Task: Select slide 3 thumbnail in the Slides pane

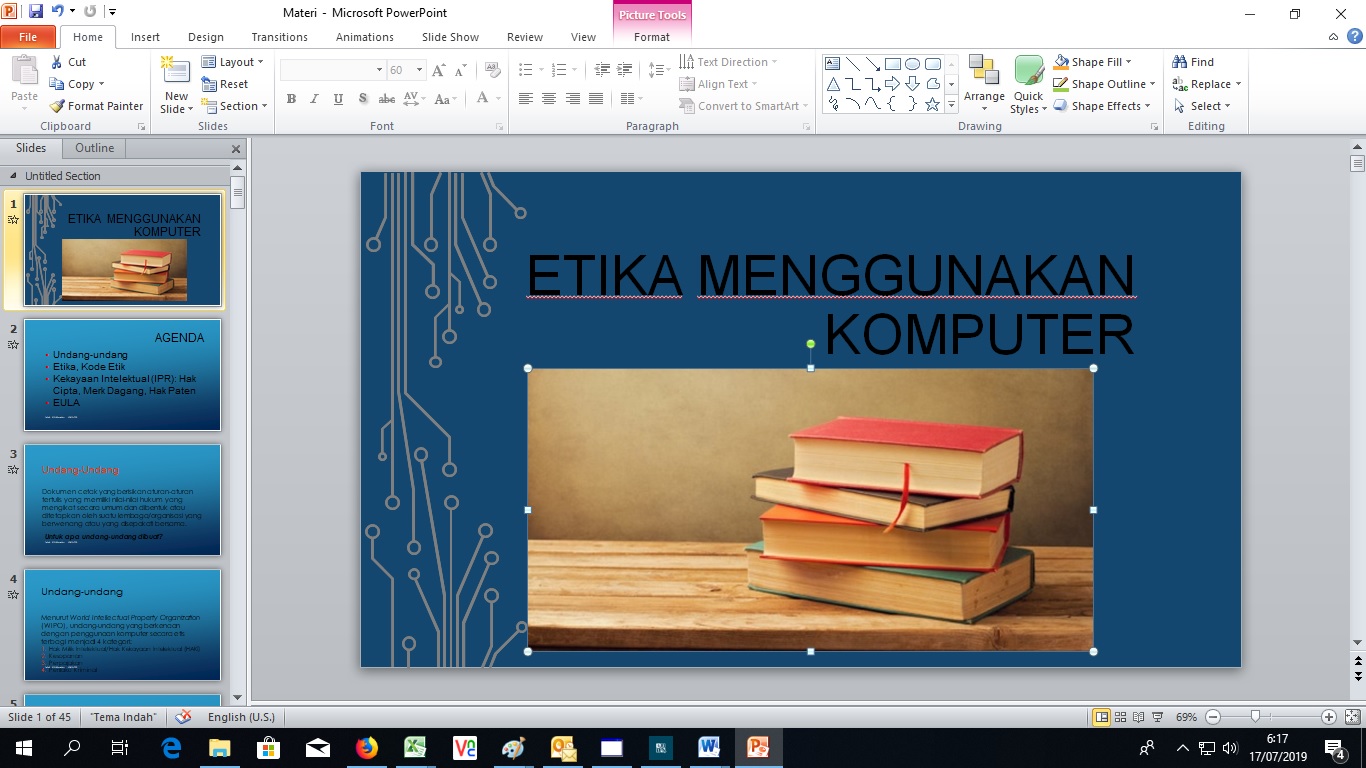Action: pos(122,500)
